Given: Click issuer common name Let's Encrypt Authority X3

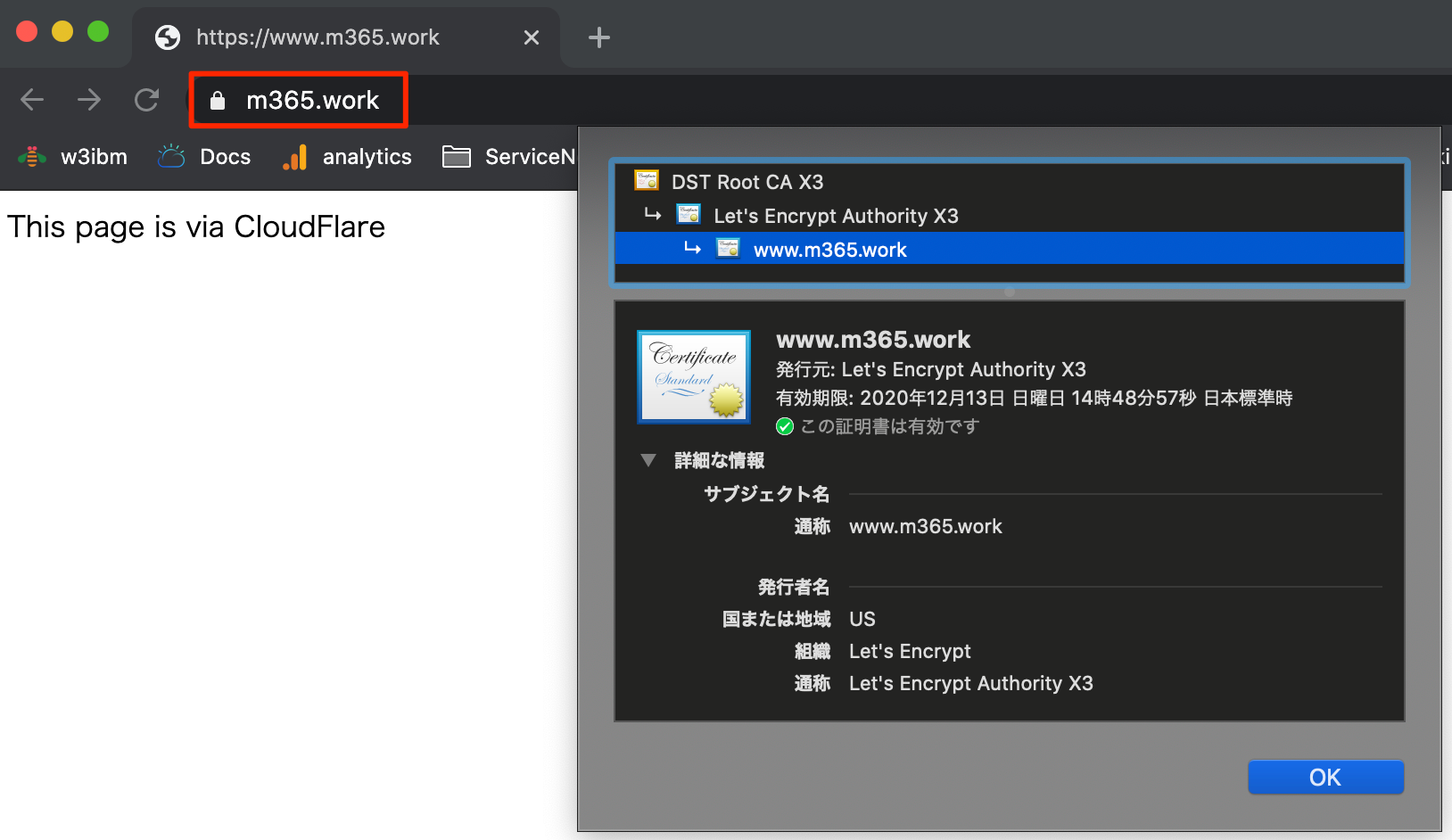Looking at the screenshot, I should [971, 683].
